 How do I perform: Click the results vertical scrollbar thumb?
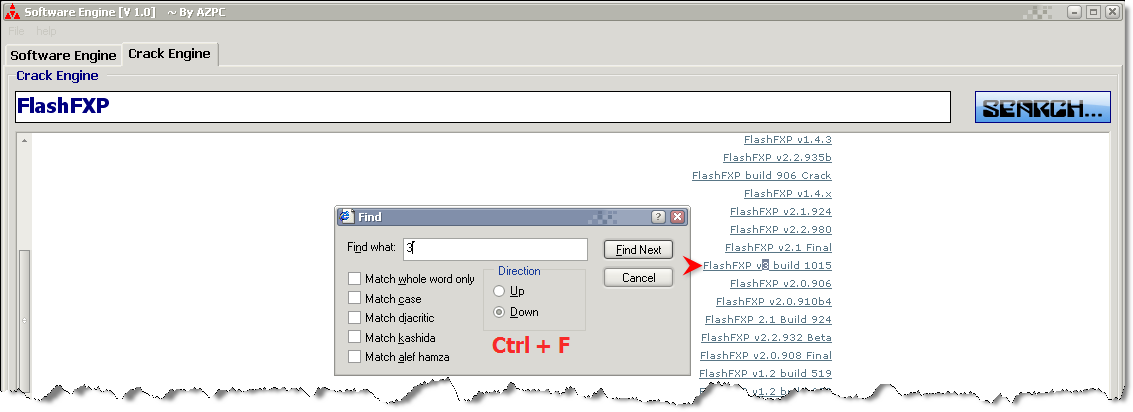pos(24,320)
